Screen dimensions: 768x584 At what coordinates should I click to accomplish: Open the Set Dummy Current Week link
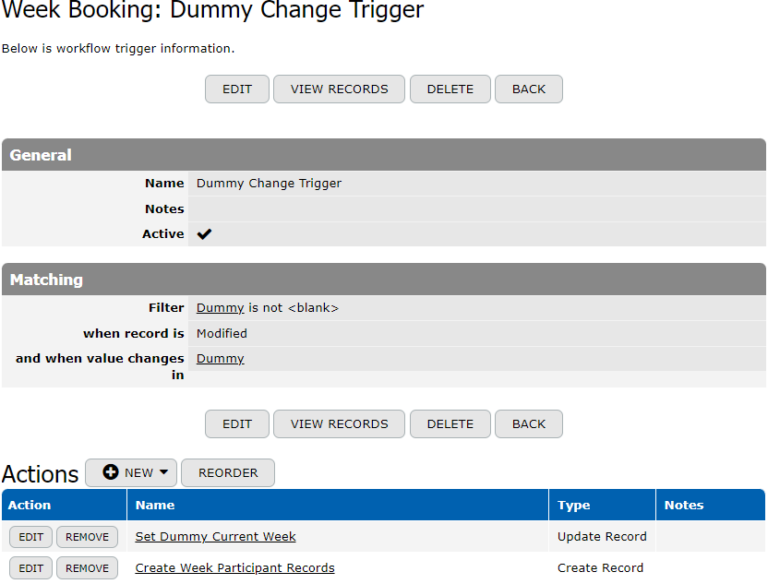(x=215, y=537)
